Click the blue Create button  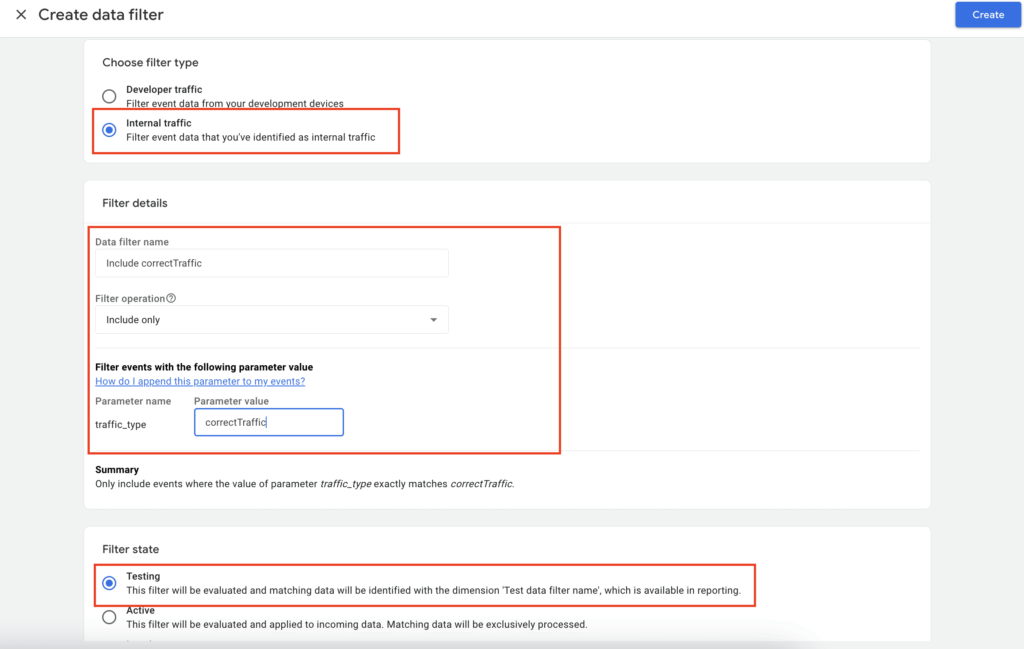[x=988, y=14]
